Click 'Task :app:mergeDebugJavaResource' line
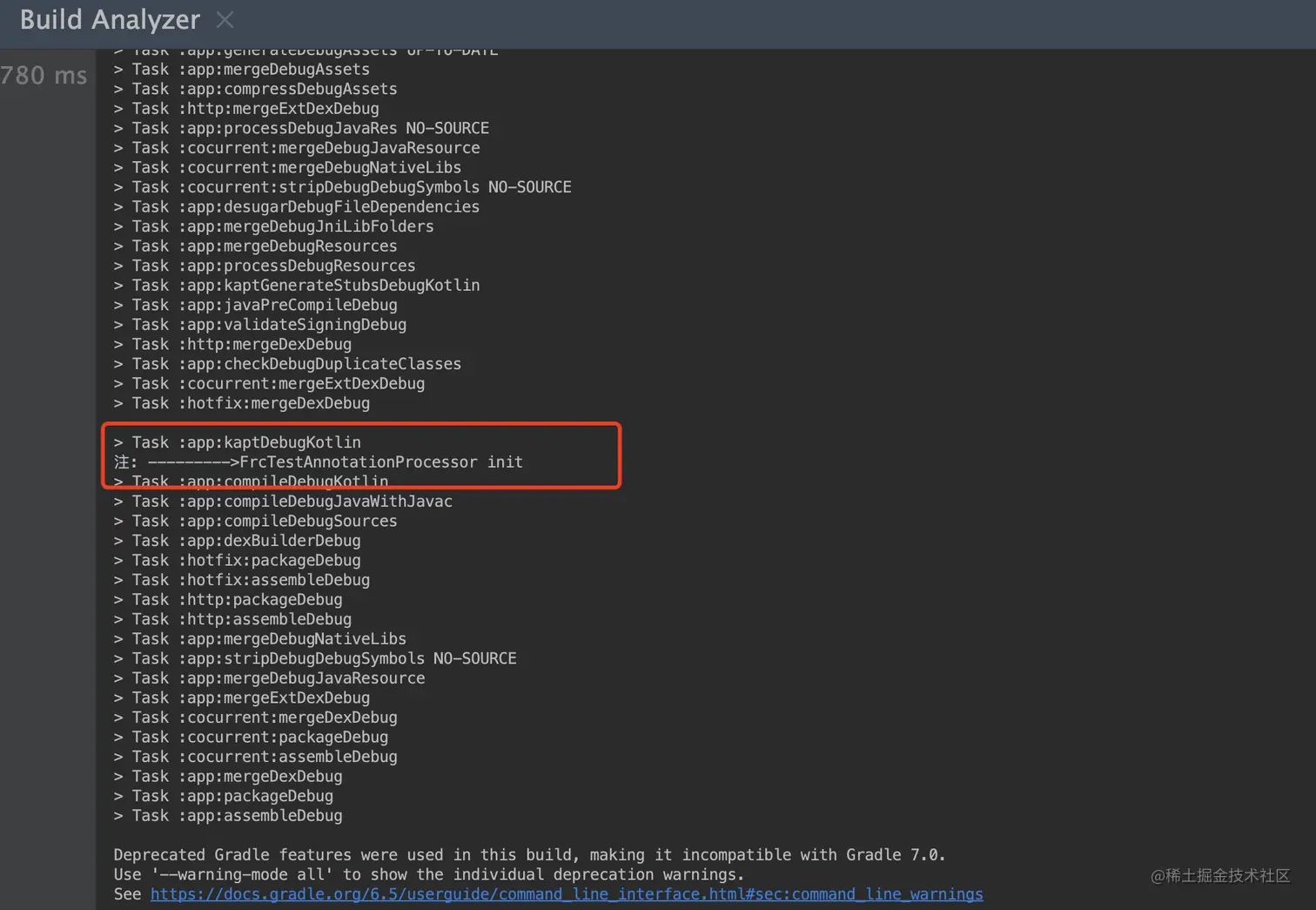Screen dimensions: 1316x910 coord(269,678)
